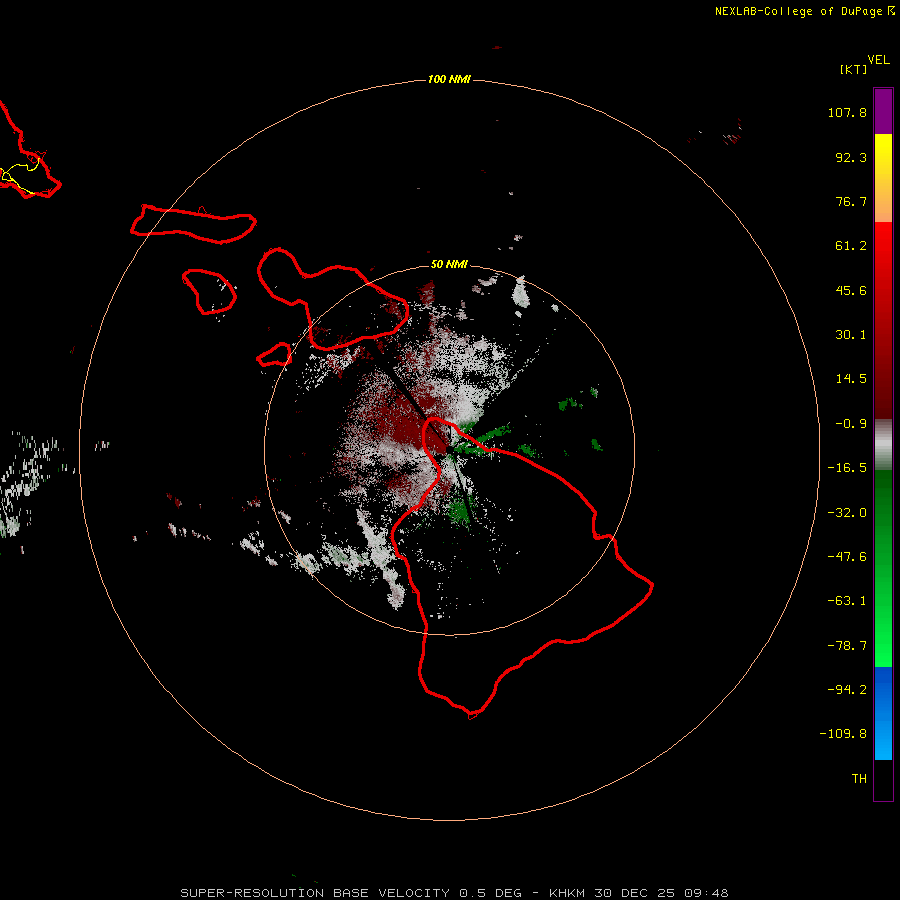Click the -63.1 velocity scale value
The height and width of the screenshot is (900, 900).
point(847,601)
